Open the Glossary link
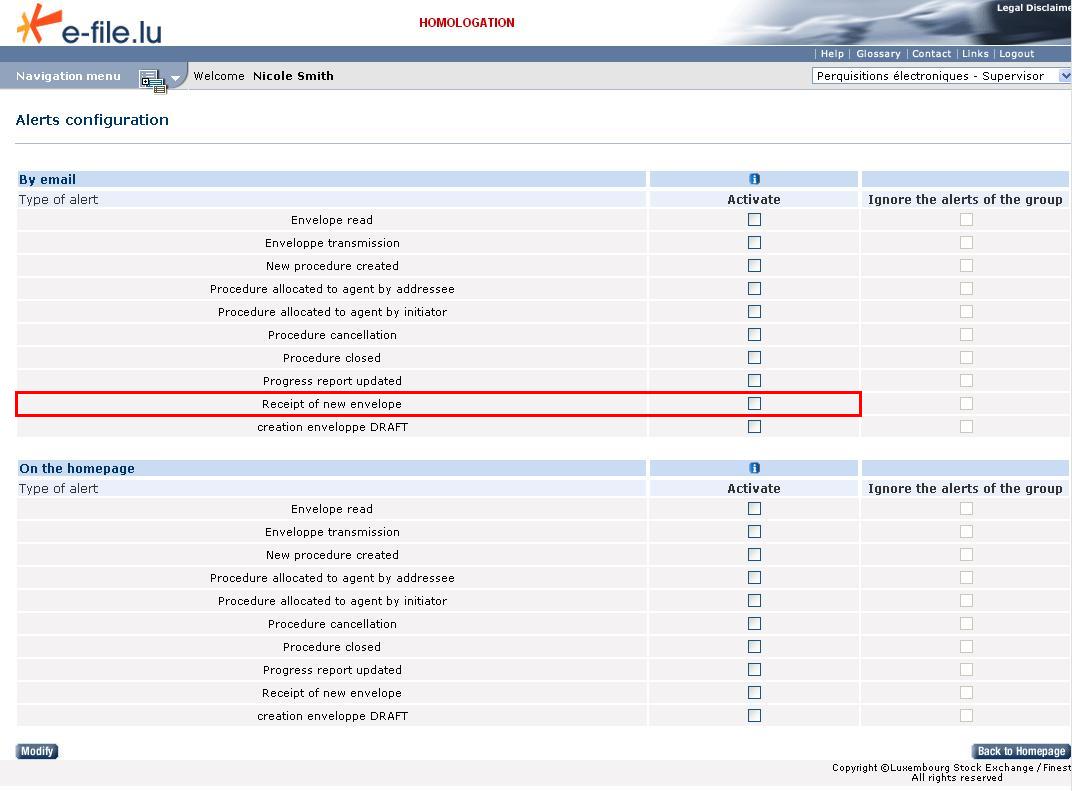The width and height of the screenshot is (1072, 791). click(x=878, y=54)
